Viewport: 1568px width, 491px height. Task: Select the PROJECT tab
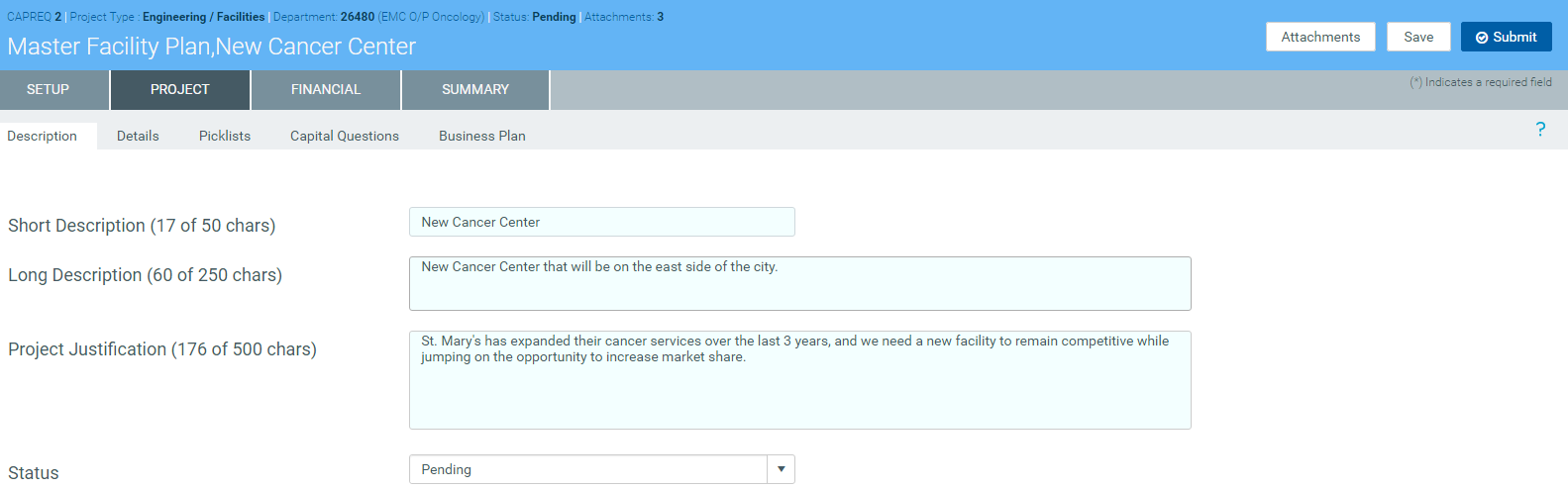(180, 89)
